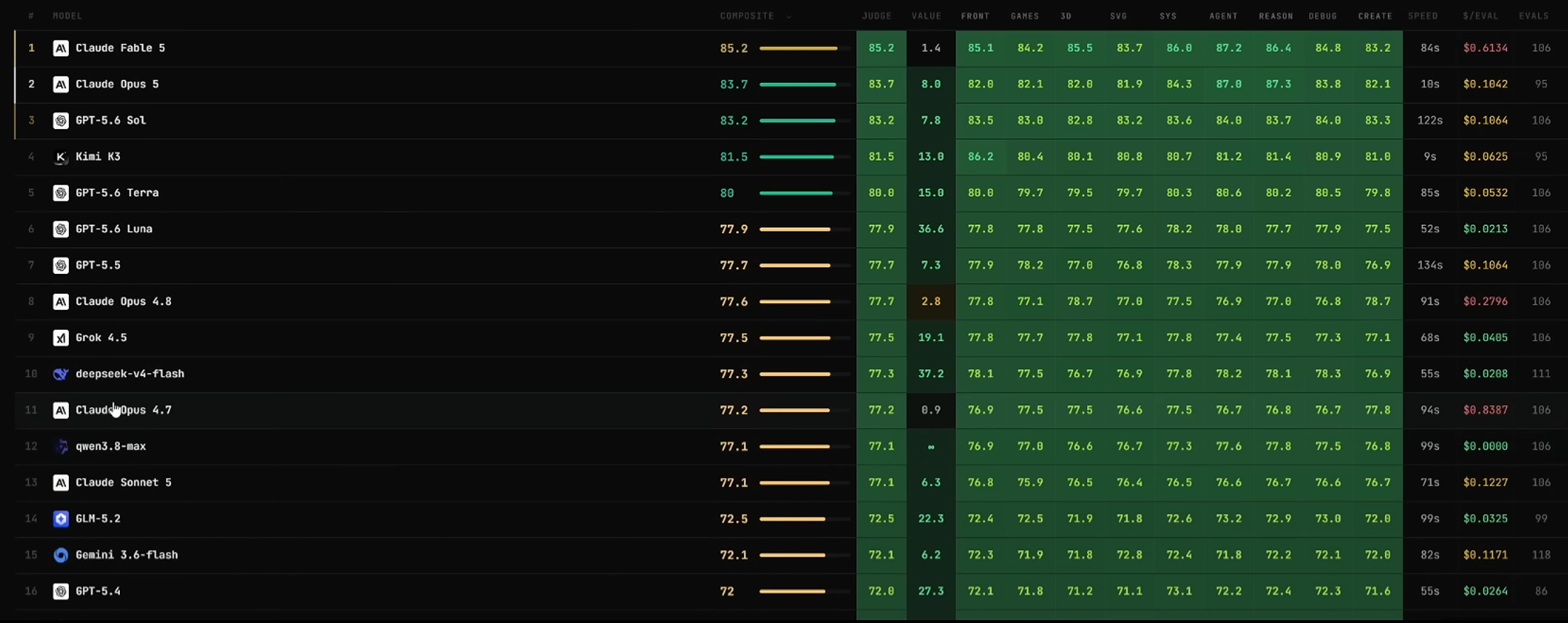
Task: Click the Gemini 3.6-flash logo icon
Action: tap(61, 555)
